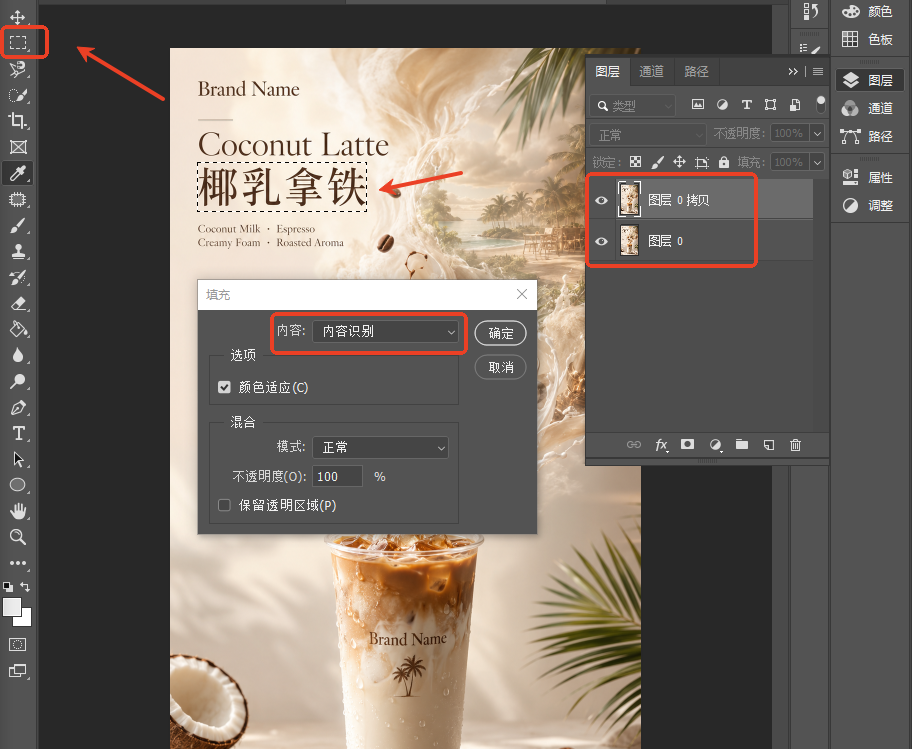Open the 模式 blend mode dropdown

(x=380, y=448)
